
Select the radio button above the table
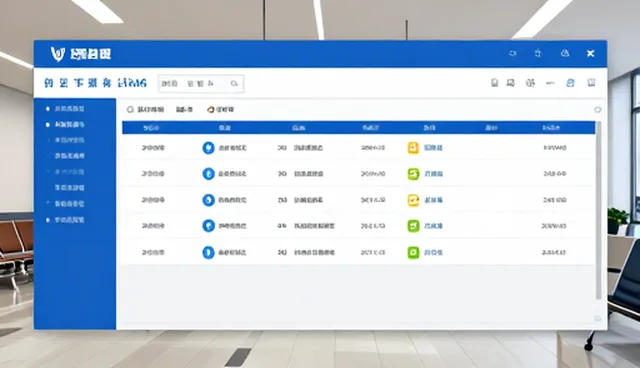[130, 109]
